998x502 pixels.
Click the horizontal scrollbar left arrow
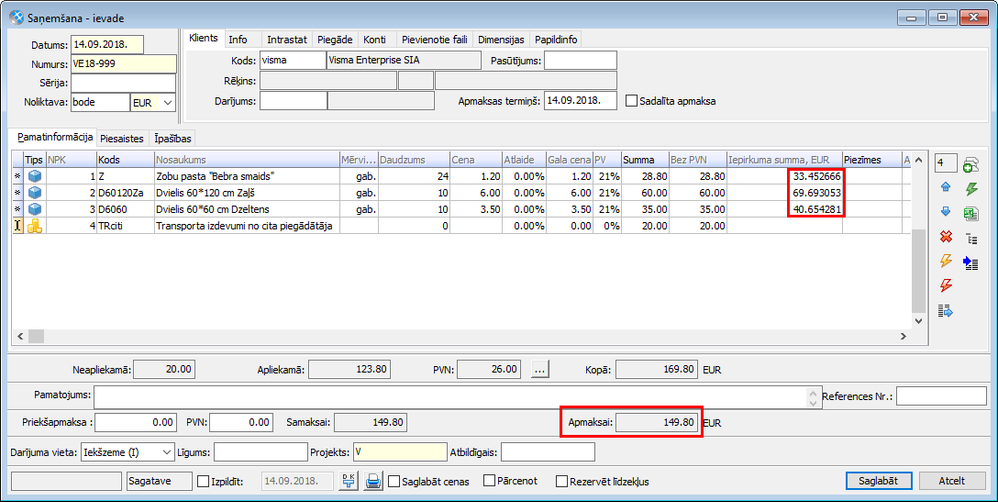pos(19,335)
